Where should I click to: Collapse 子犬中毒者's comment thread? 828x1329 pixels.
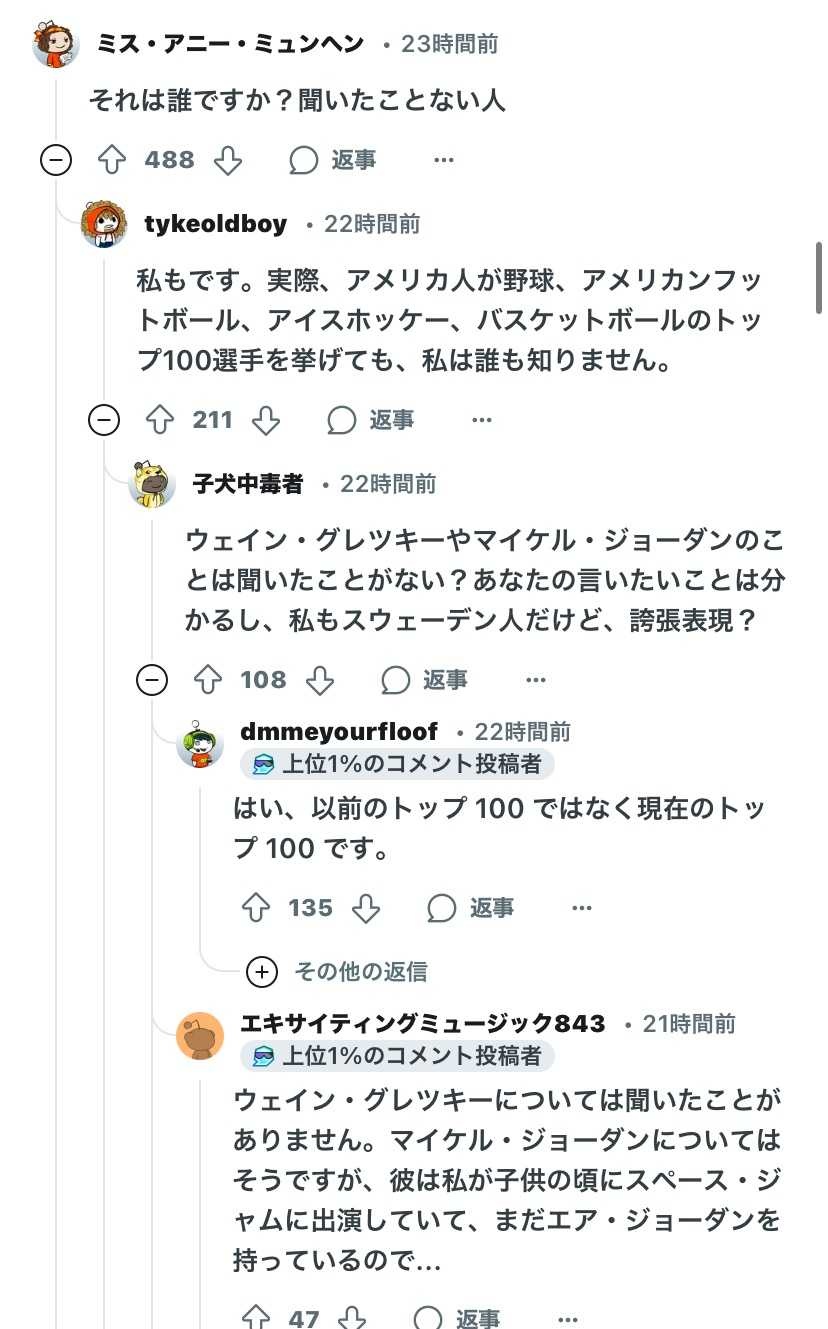coord(152,680)
